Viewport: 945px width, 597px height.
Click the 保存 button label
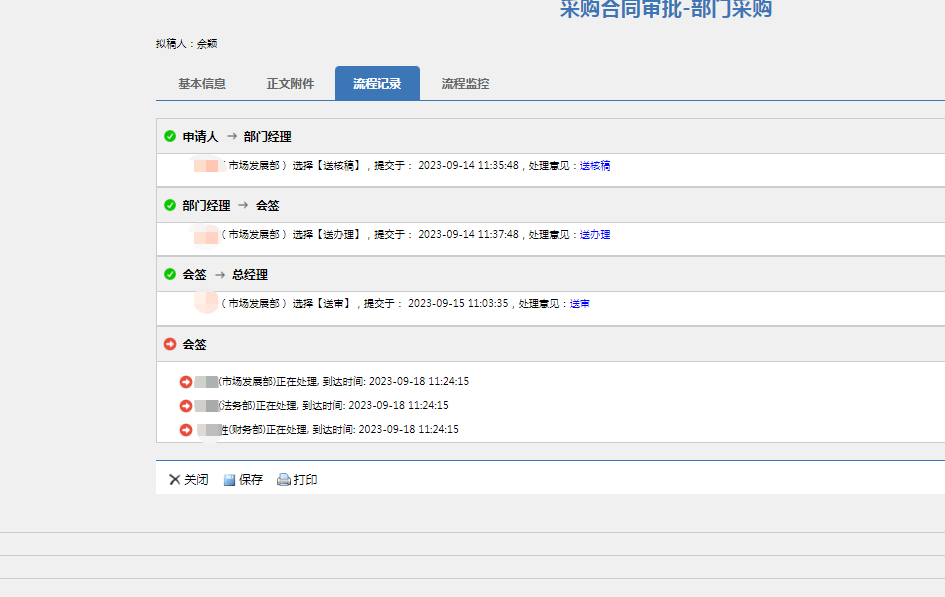[251, 480]
